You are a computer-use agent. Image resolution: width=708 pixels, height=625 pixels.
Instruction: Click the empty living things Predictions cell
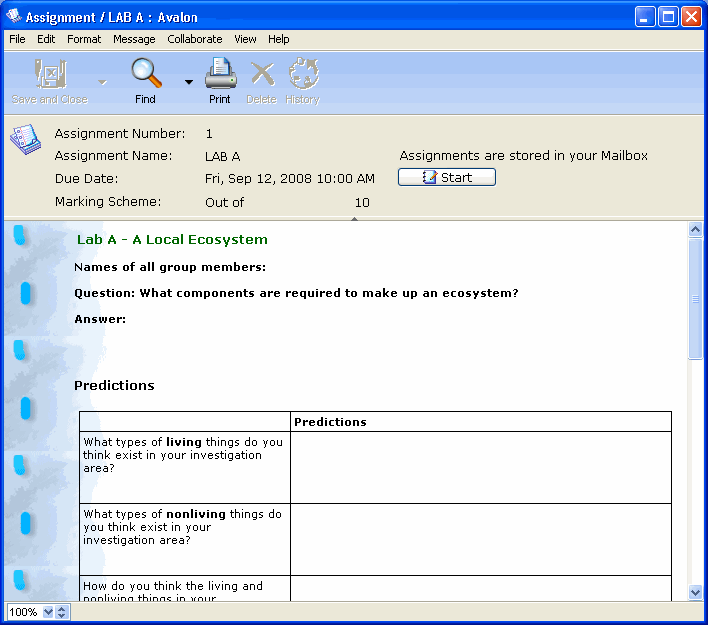click(x=480, y=467)
